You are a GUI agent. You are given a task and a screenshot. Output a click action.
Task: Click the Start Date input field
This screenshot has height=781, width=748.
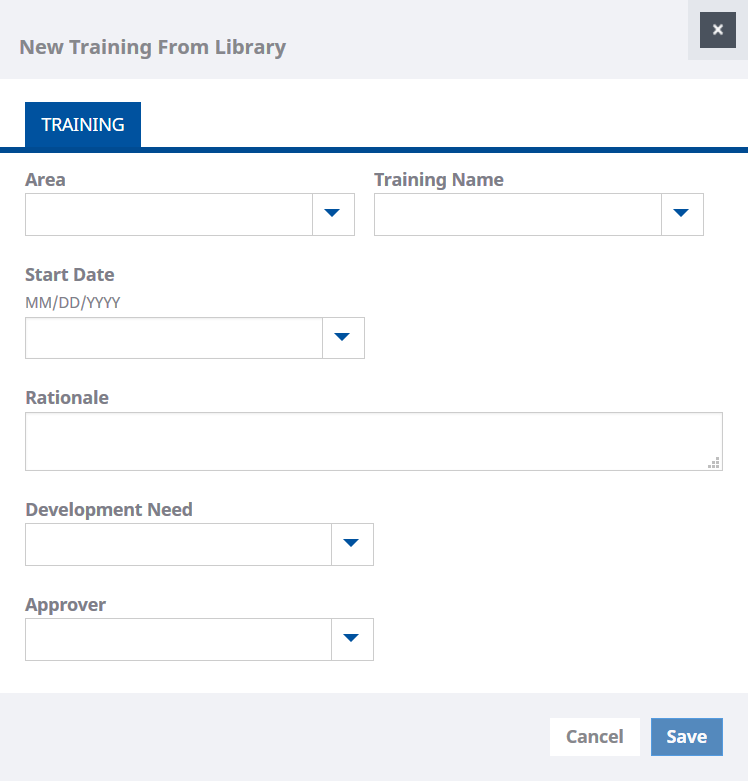tap(173, 338)
